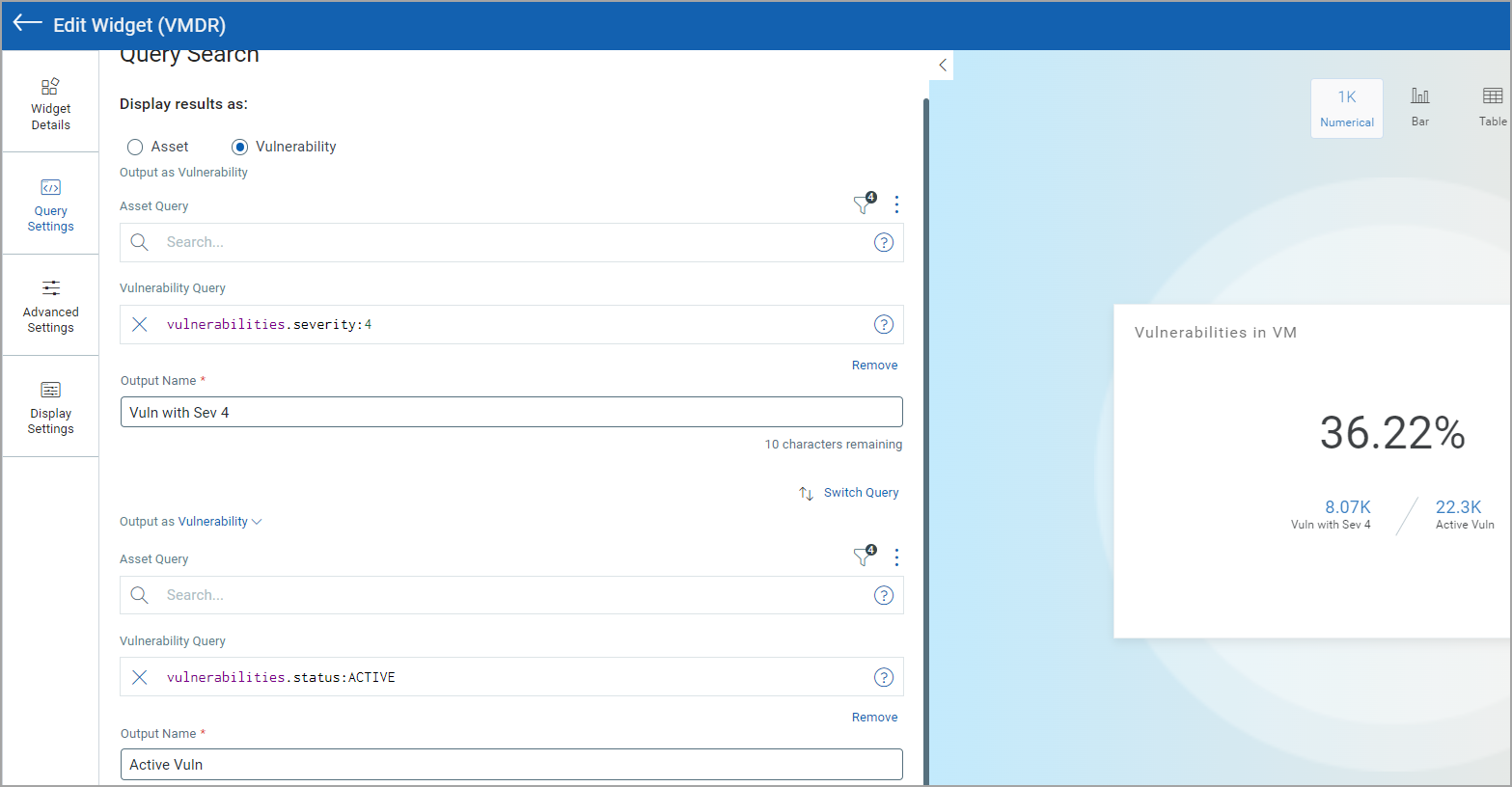This screenshot has width=1512, height=787.
Task: Click the magnifier icon in first Asset Query
Action: pos(140,242)
